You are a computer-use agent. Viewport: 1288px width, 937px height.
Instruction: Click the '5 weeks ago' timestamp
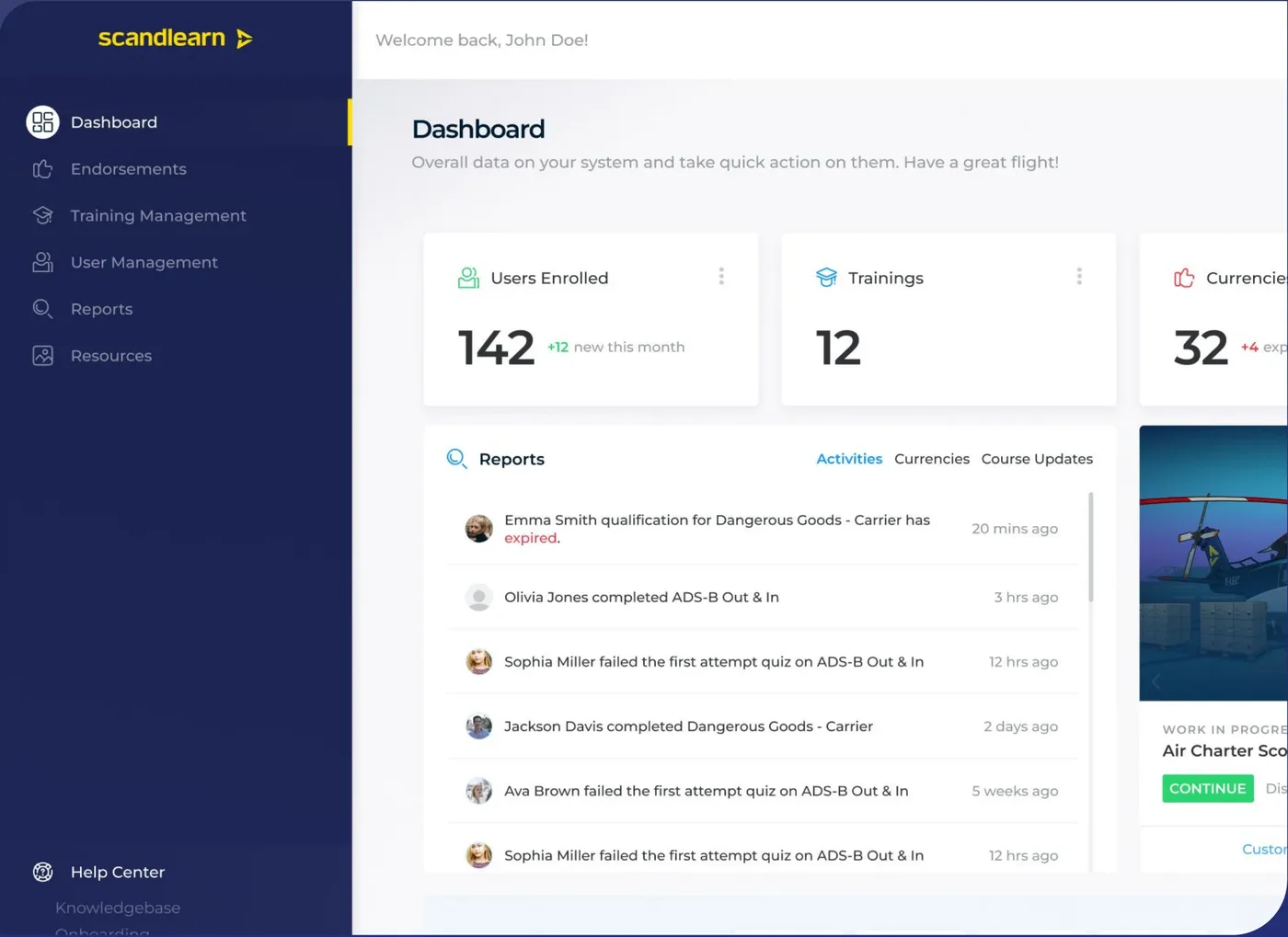click(x=1015, y=791)
